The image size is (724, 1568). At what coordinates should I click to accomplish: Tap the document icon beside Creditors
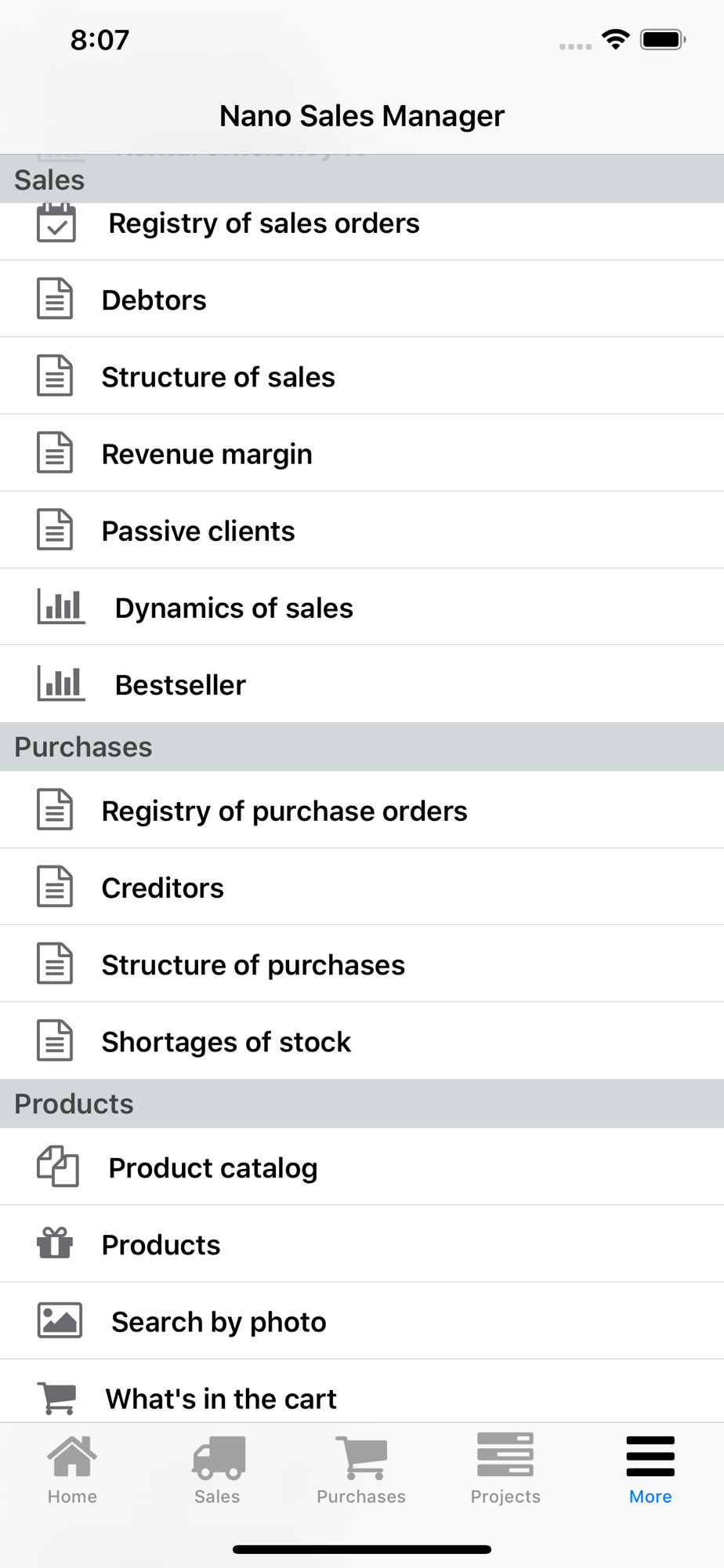(x=55, y=887)
